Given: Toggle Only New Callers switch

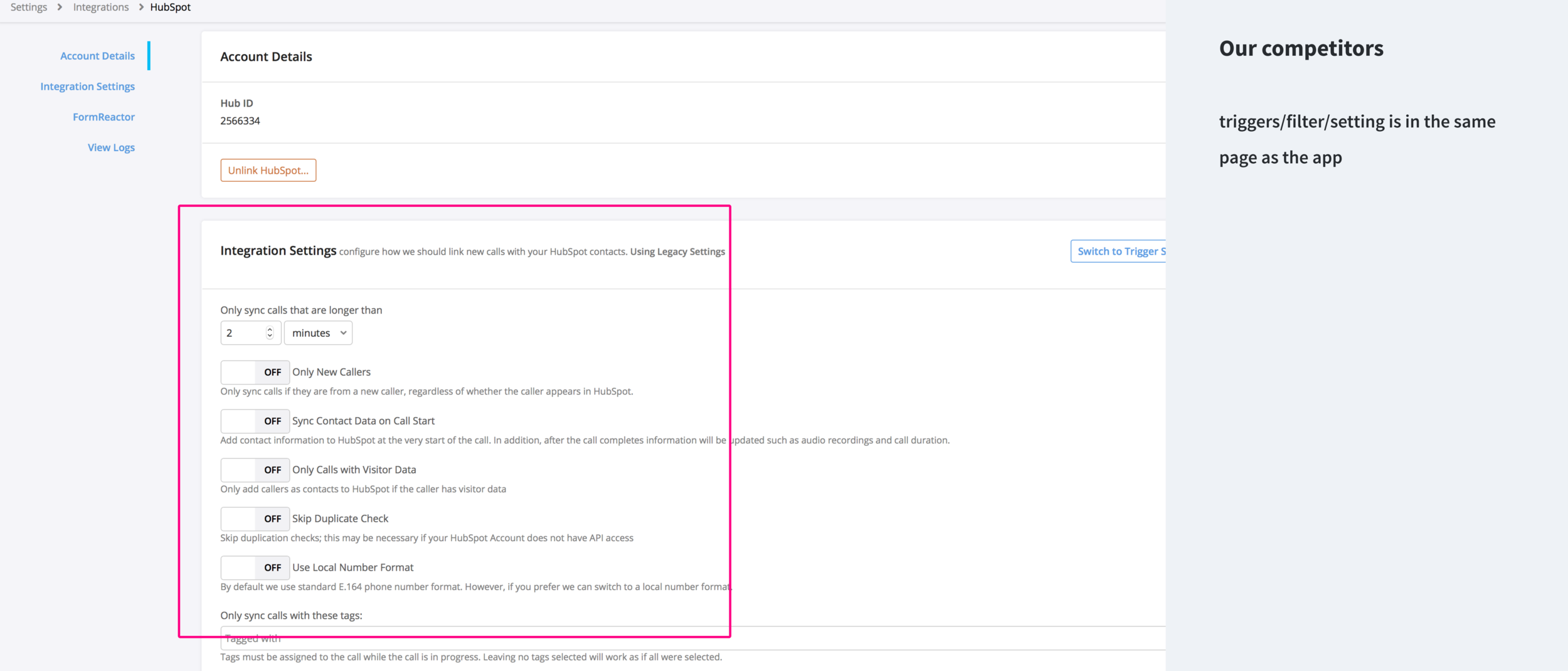Looking at the screenshot, I should coord(255,372).
